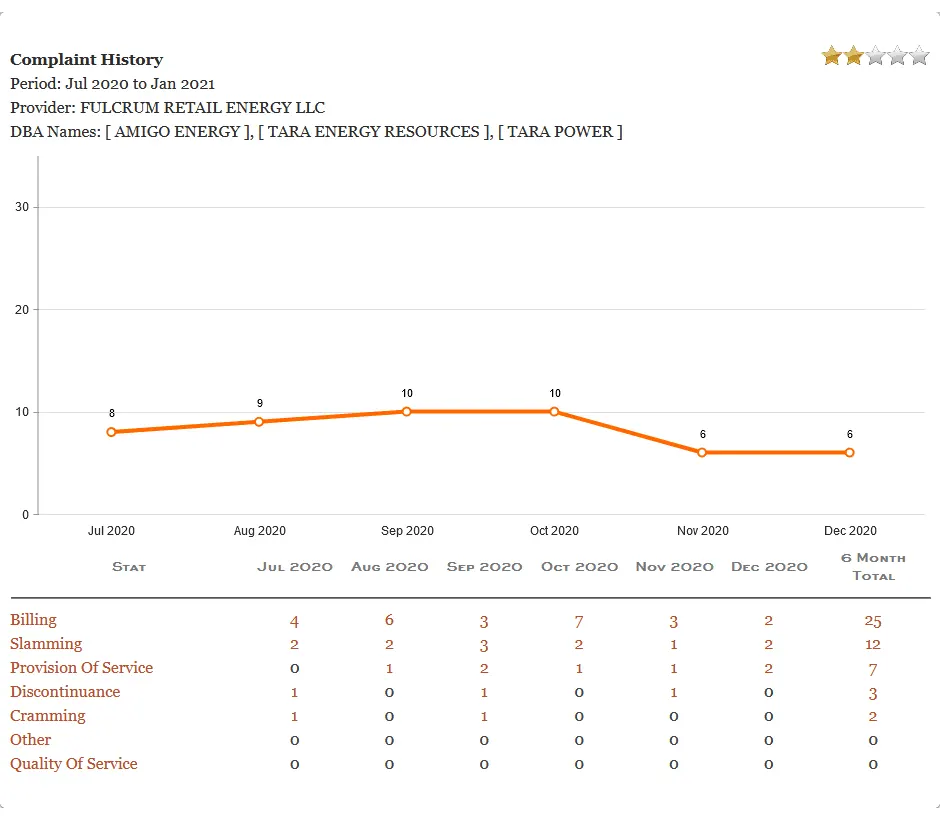This screenshot has height=820, width=940.
Task: Click the Discontinuance row heading
Action: tap(65, 691)
